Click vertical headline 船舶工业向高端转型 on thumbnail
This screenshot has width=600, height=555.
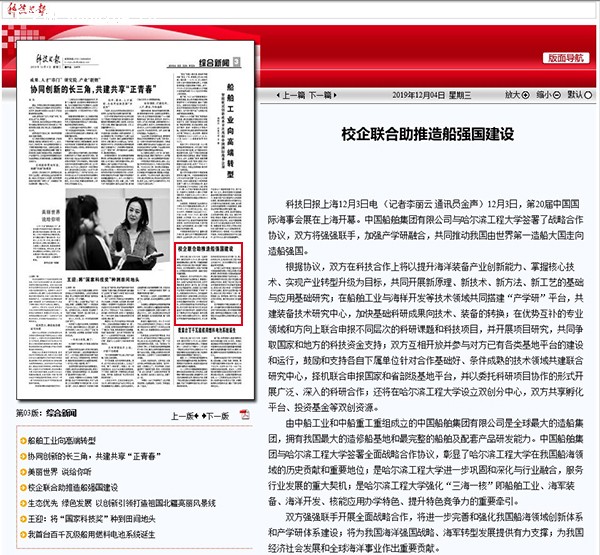230,131
